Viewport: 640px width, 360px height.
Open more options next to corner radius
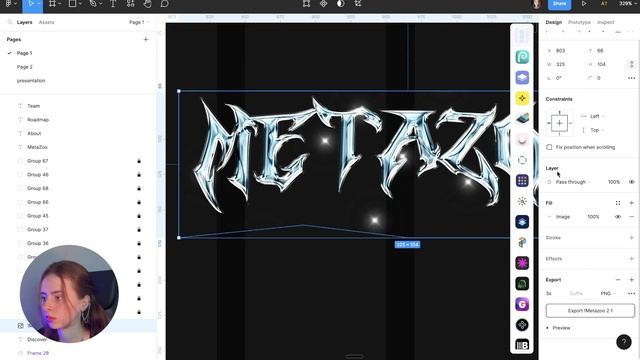(631, 78)
